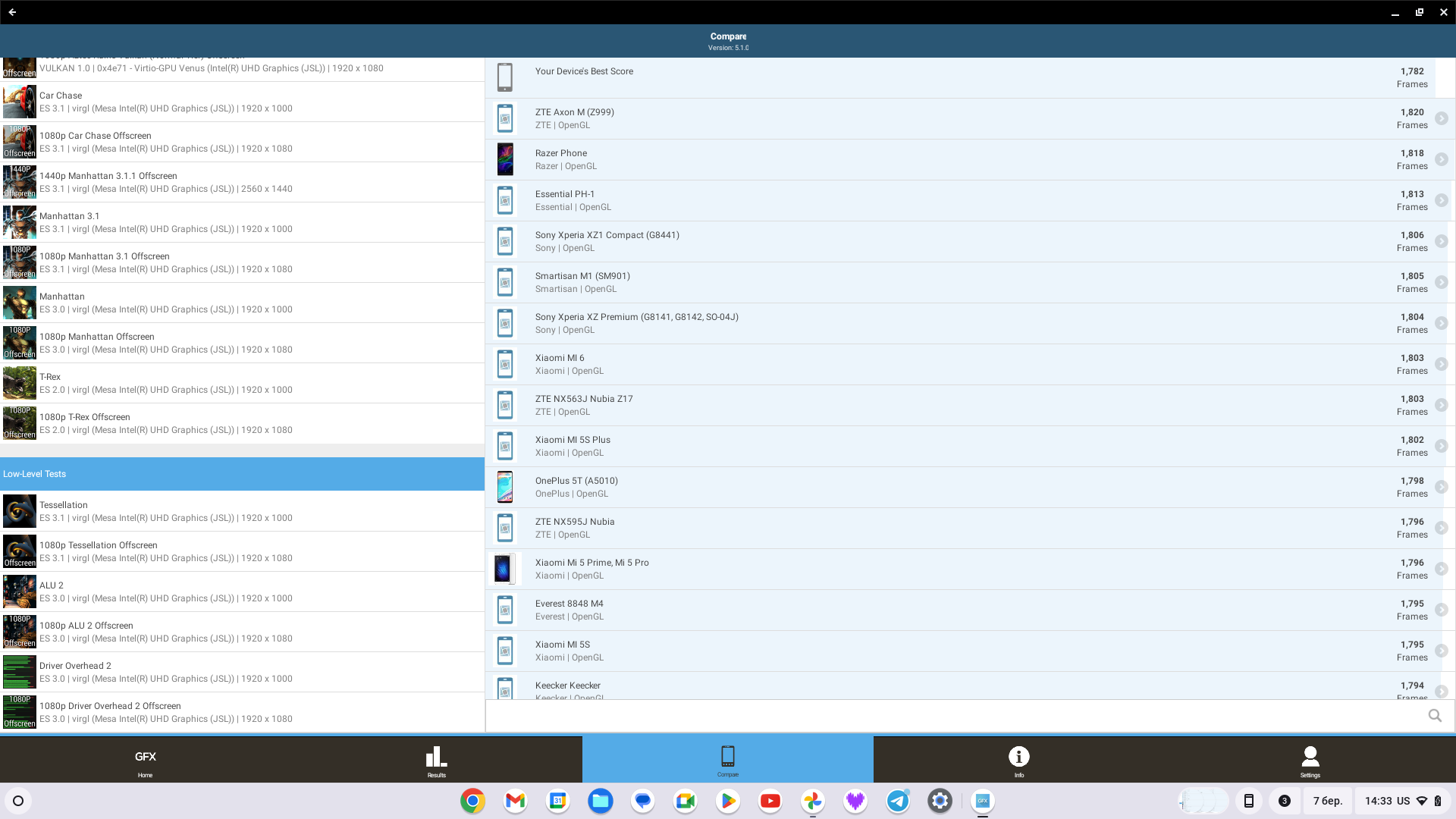Viewport: 1456px width, 819px height.
Task: Open the GFX Home tab
Action: (x=145, y=760)
